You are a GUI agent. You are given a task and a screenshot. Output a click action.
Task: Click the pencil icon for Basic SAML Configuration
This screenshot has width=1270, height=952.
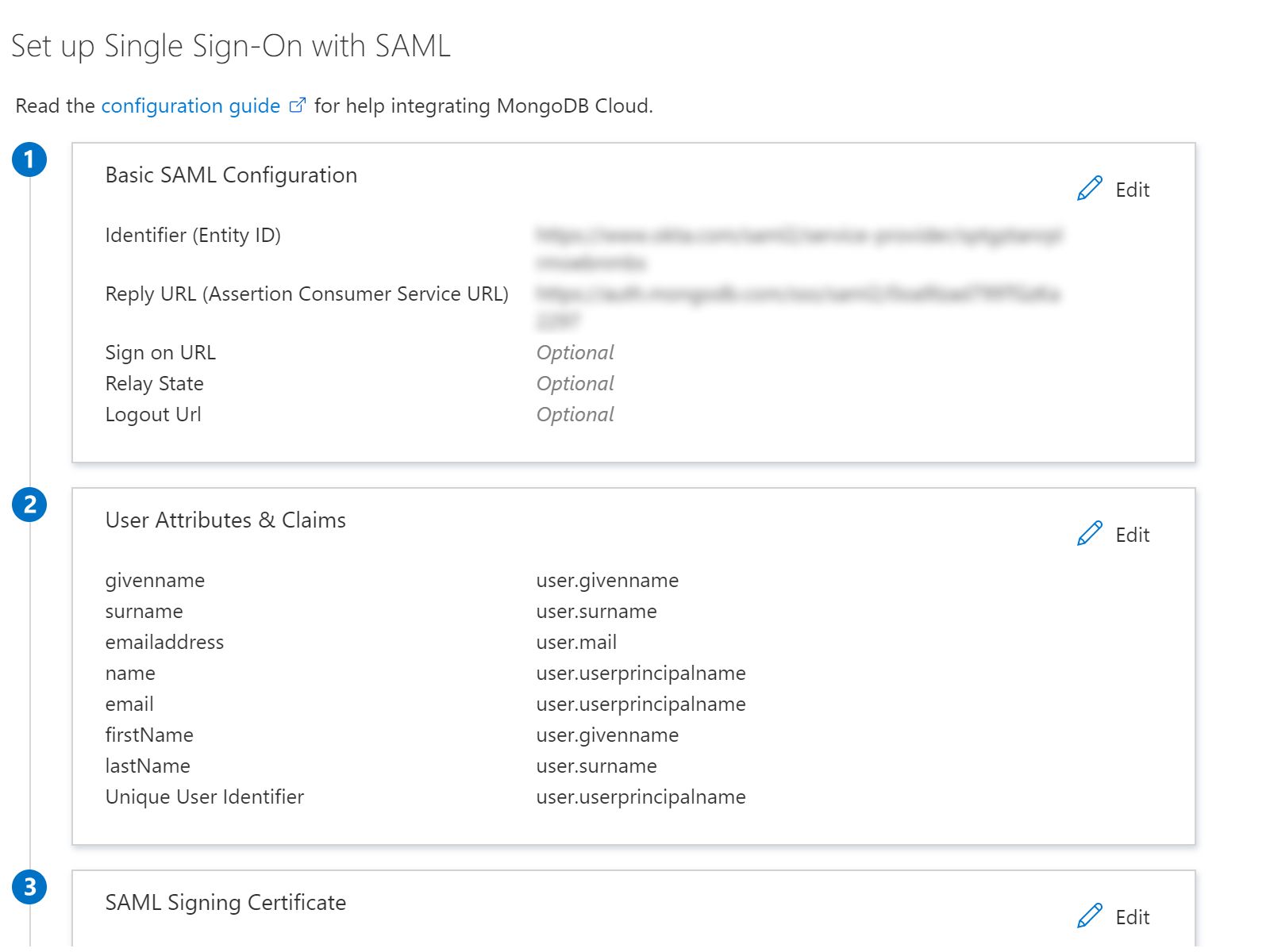pyautogui.click(x=1089, y=189)
